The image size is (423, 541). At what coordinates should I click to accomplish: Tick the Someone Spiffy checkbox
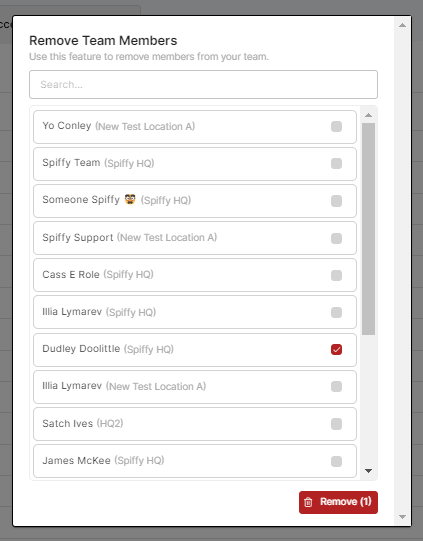pos(336,201)
